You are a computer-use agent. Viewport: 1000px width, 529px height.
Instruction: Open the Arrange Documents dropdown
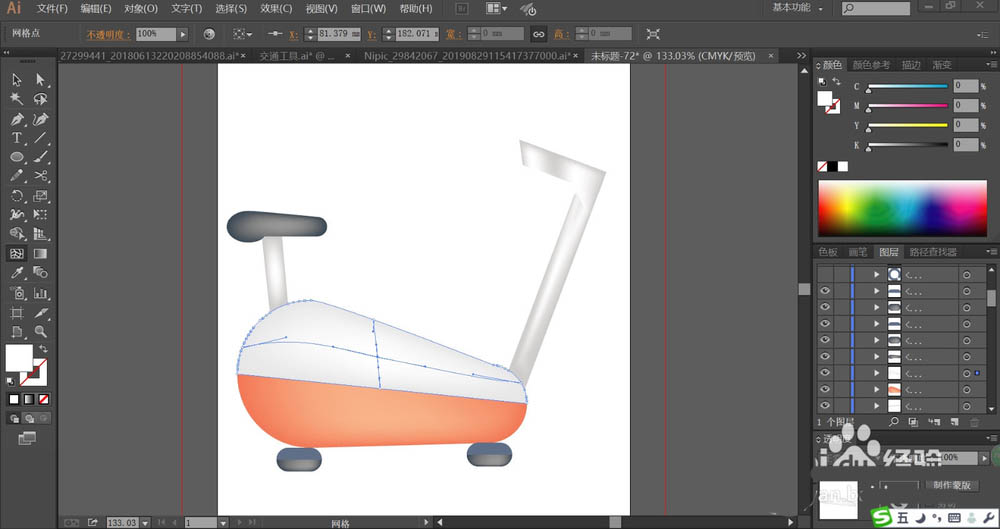tap(497, 9)
